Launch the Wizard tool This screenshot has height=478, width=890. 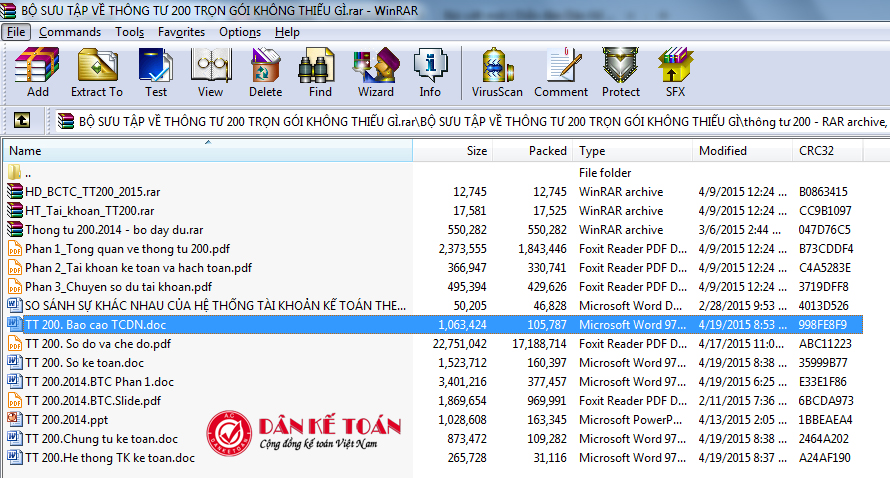[x=375, y=73]
